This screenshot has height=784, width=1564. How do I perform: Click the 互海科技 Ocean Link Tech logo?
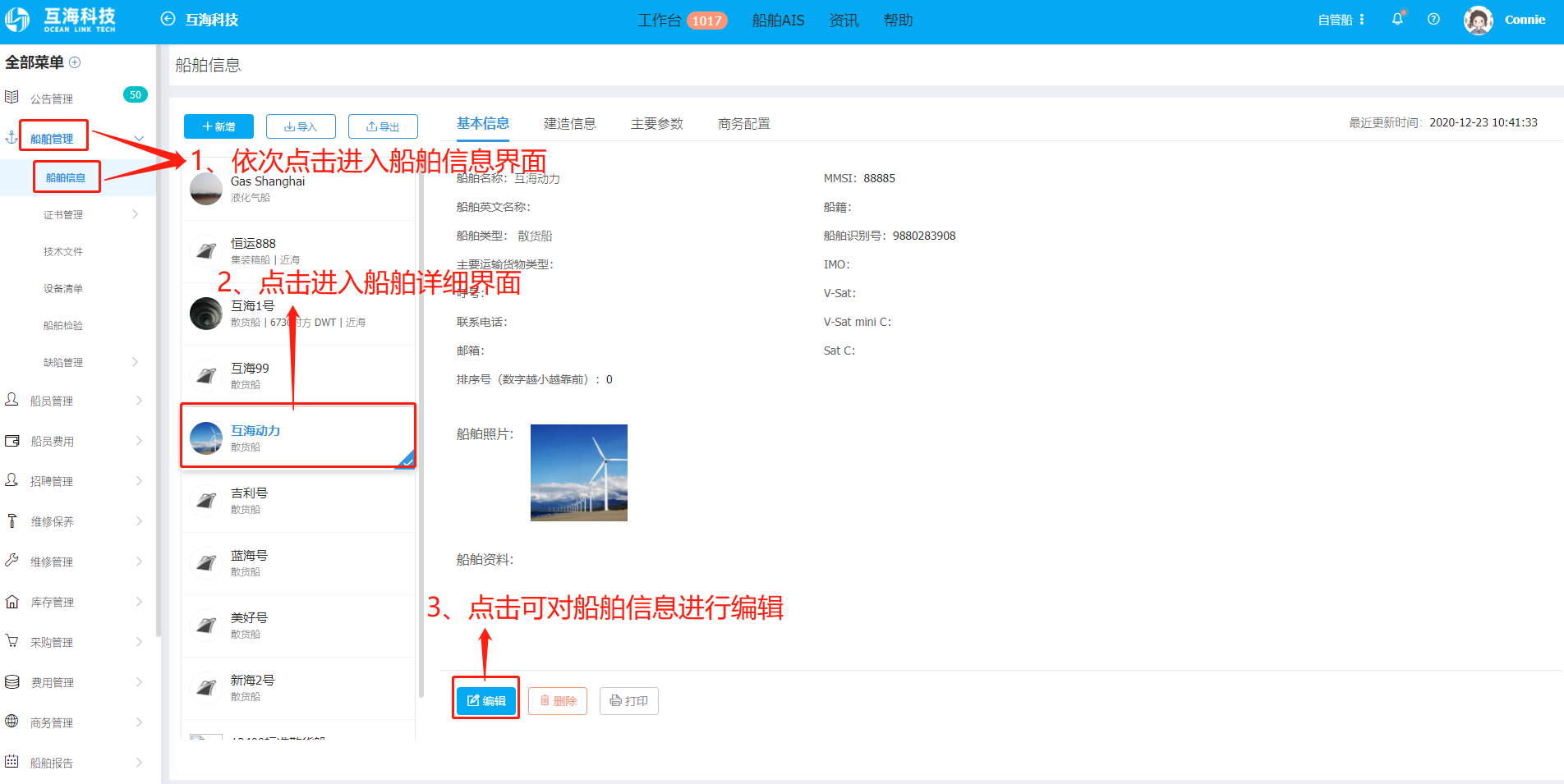click(x=62, y=20)
